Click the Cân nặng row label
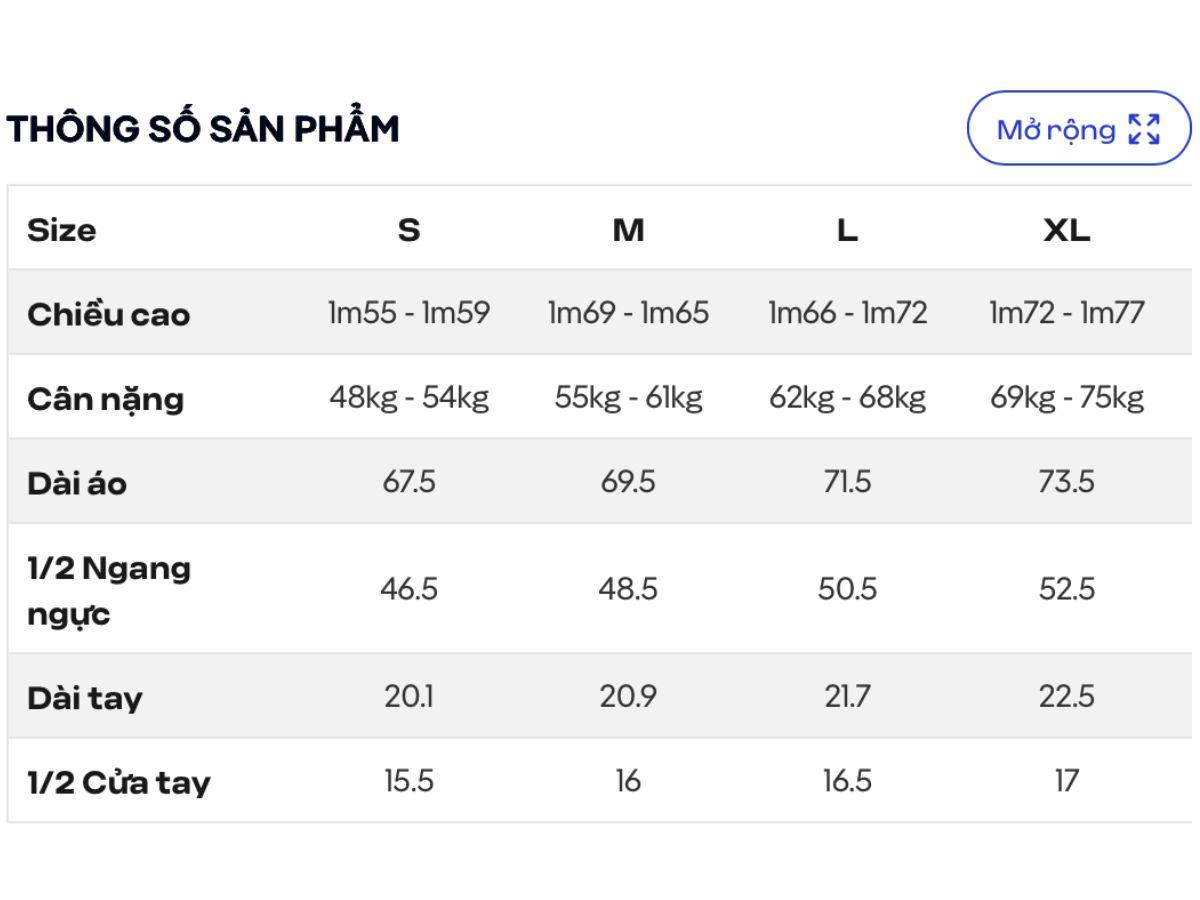 [x=105, y=399]
